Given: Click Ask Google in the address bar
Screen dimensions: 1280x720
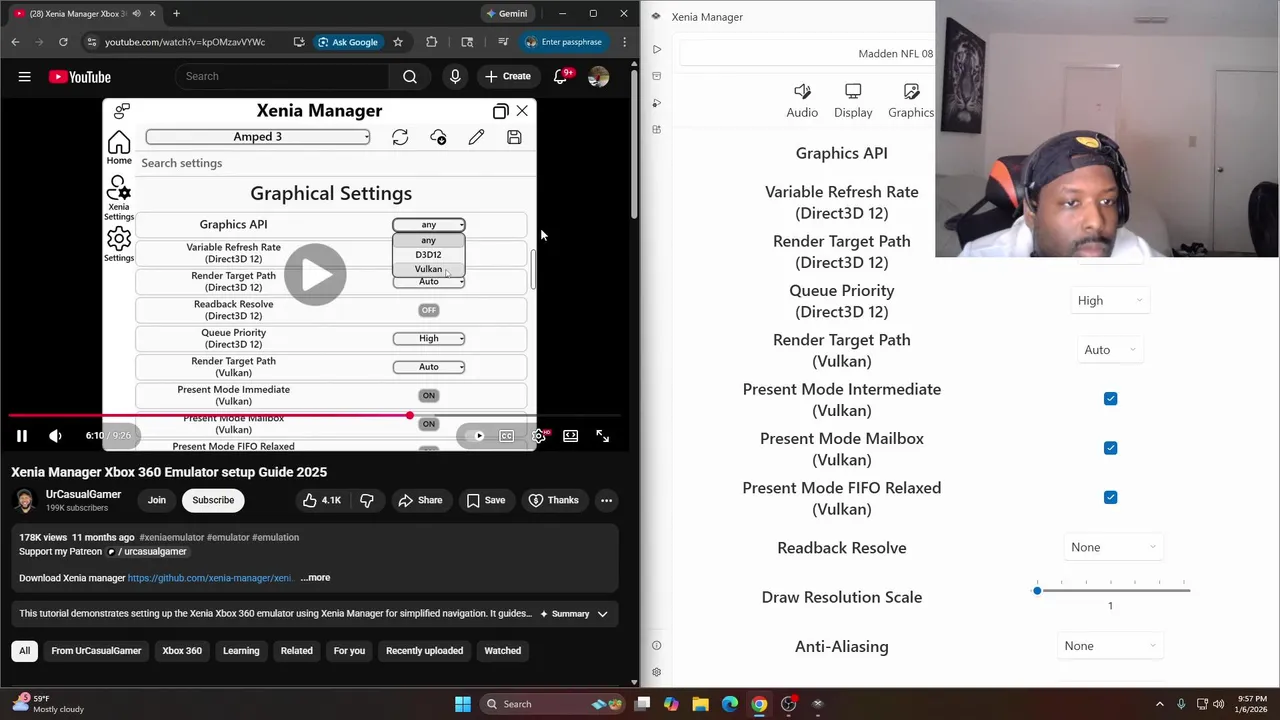Looking at the screenshot, I should point(347,42).
